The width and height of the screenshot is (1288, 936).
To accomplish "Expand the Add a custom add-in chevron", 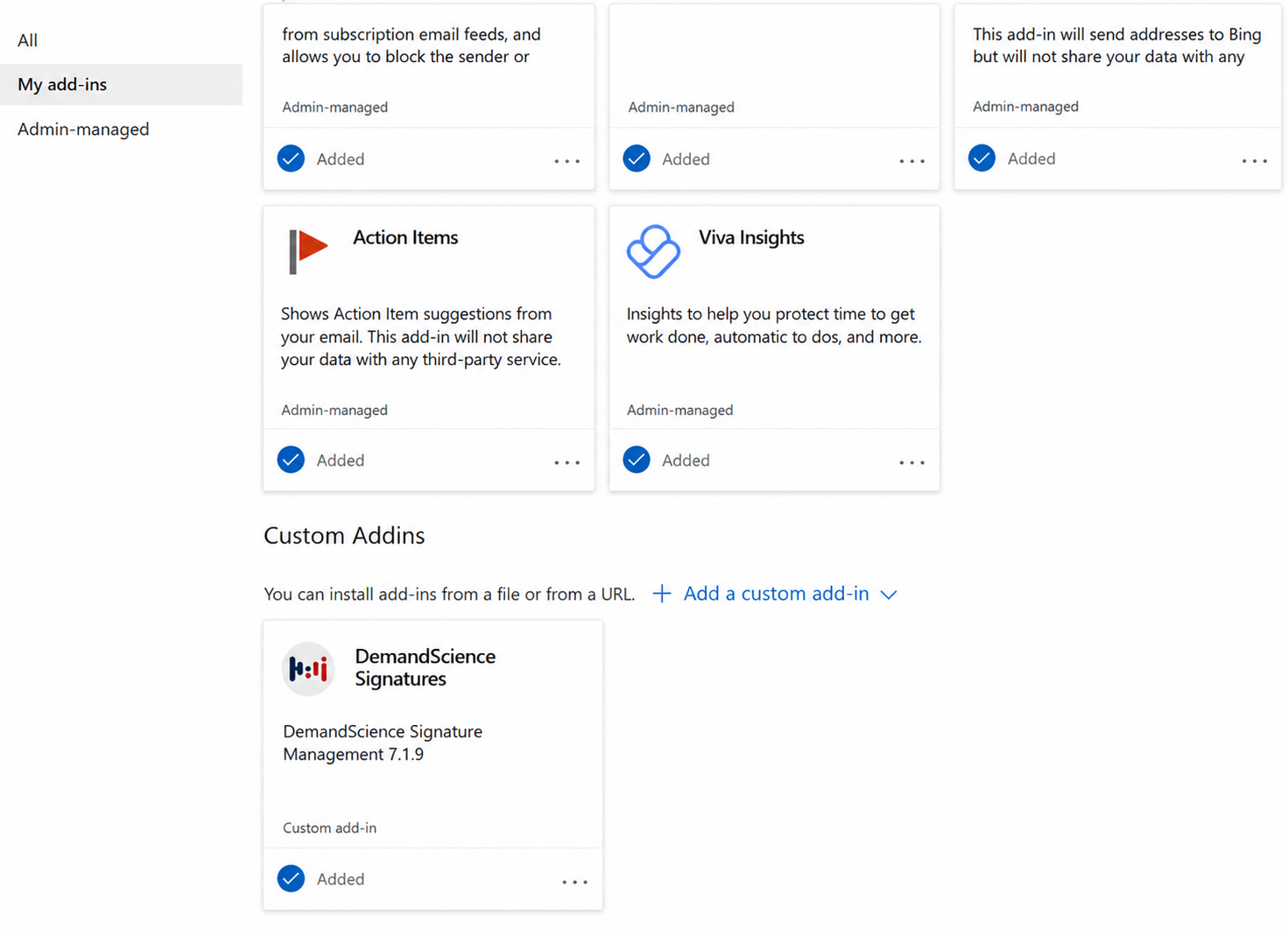I will pyautogui.click(x=889, y=595).
